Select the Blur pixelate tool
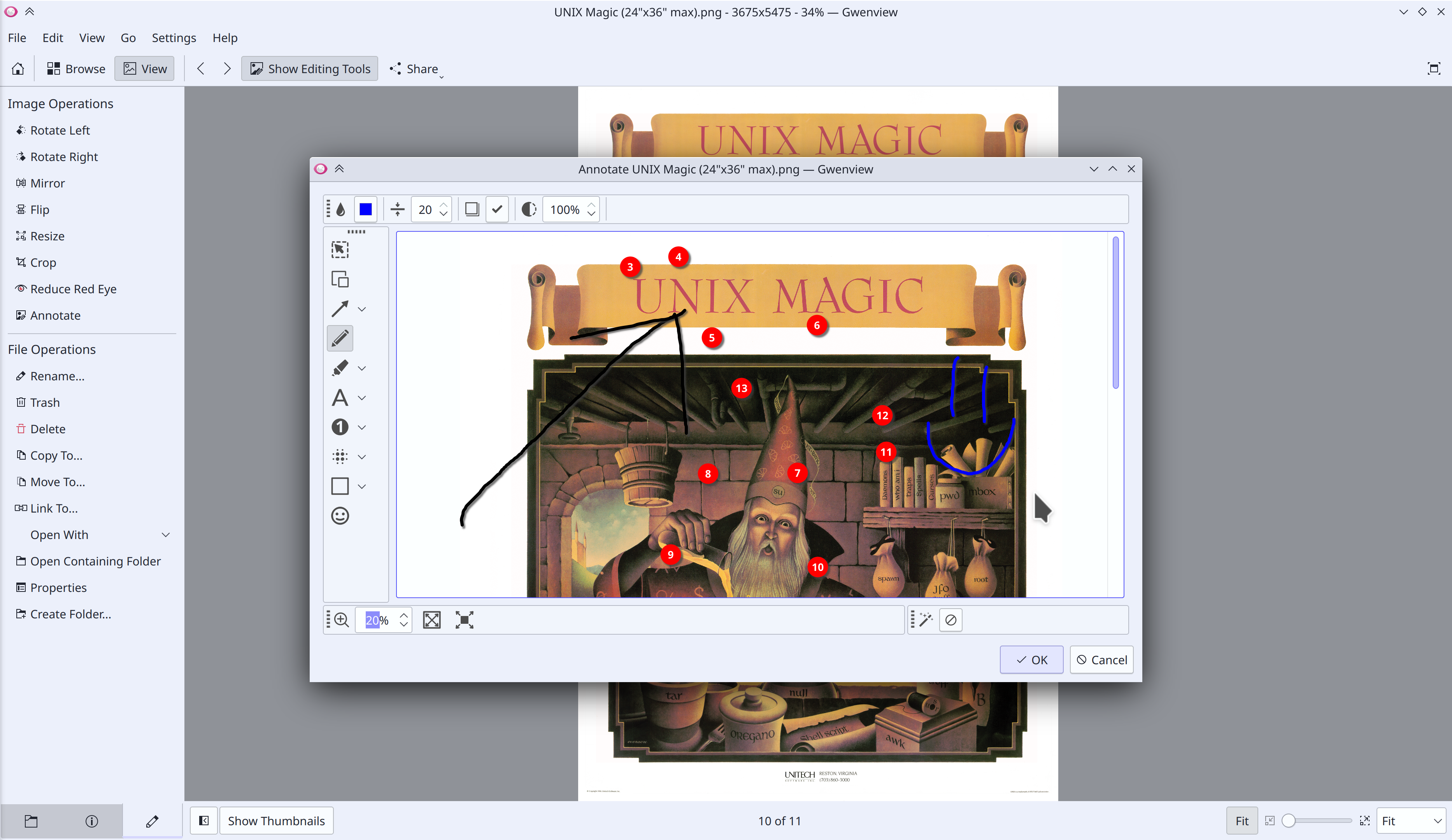This screenshot has width=1452, height=840. pyautogui.click(x=339, y=457)
